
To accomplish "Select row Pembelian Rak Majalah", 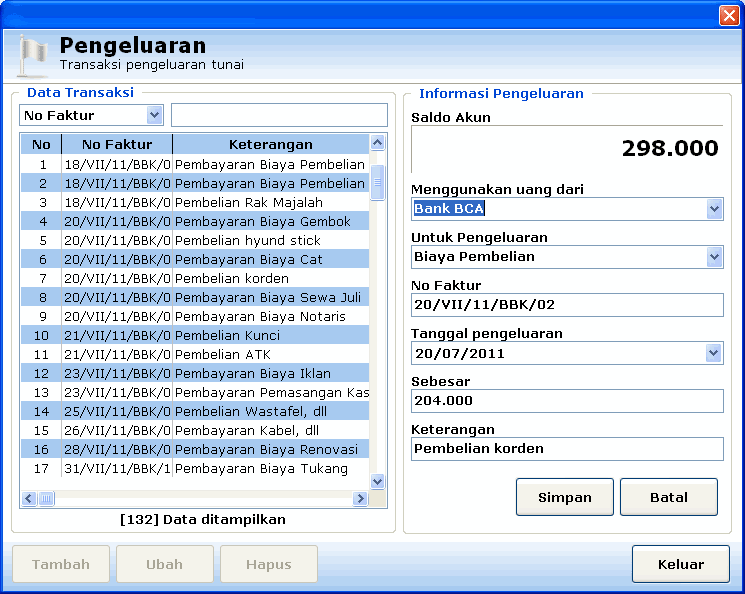I will click(195, 202).
